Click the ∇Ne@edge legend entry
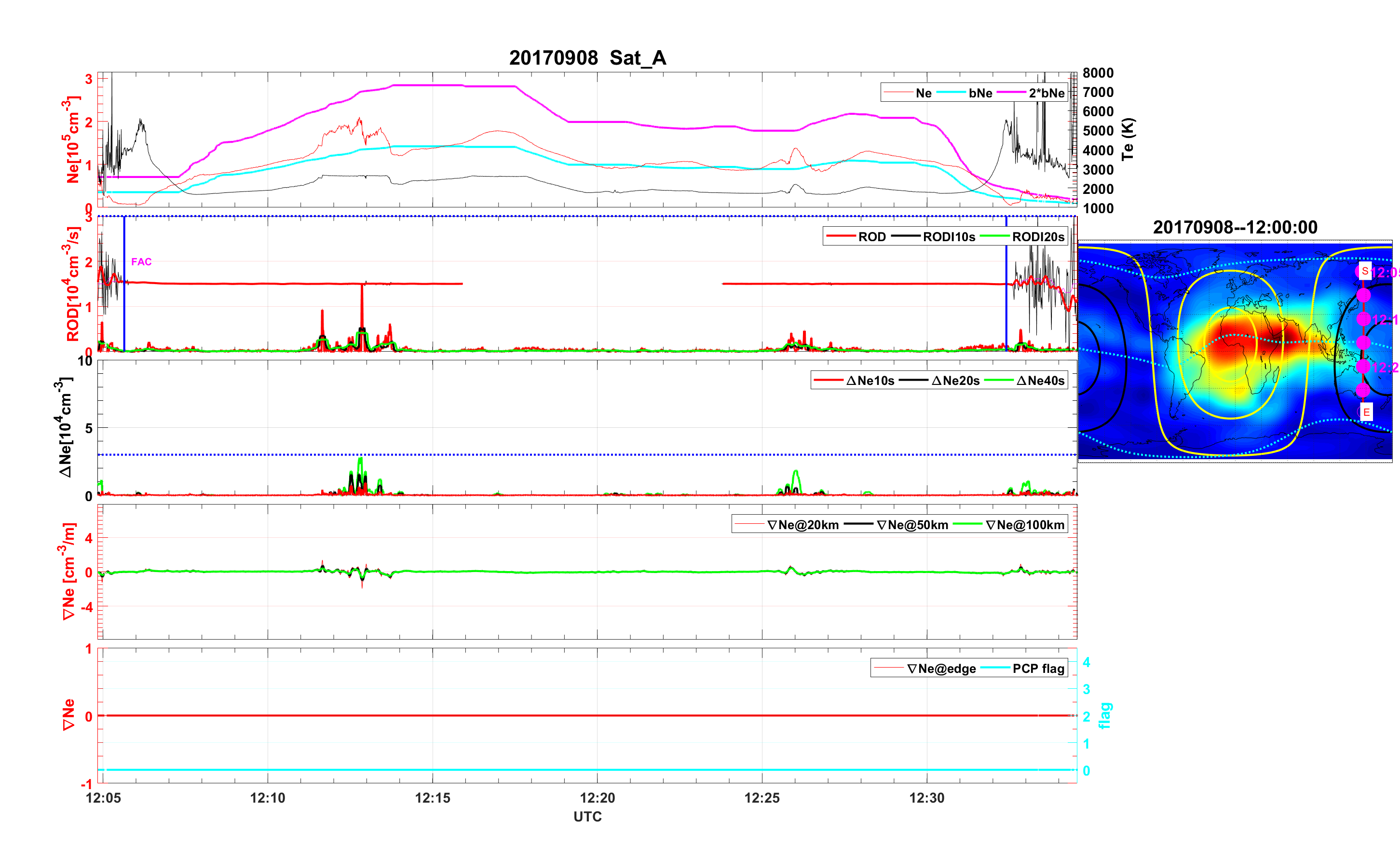 941,669
